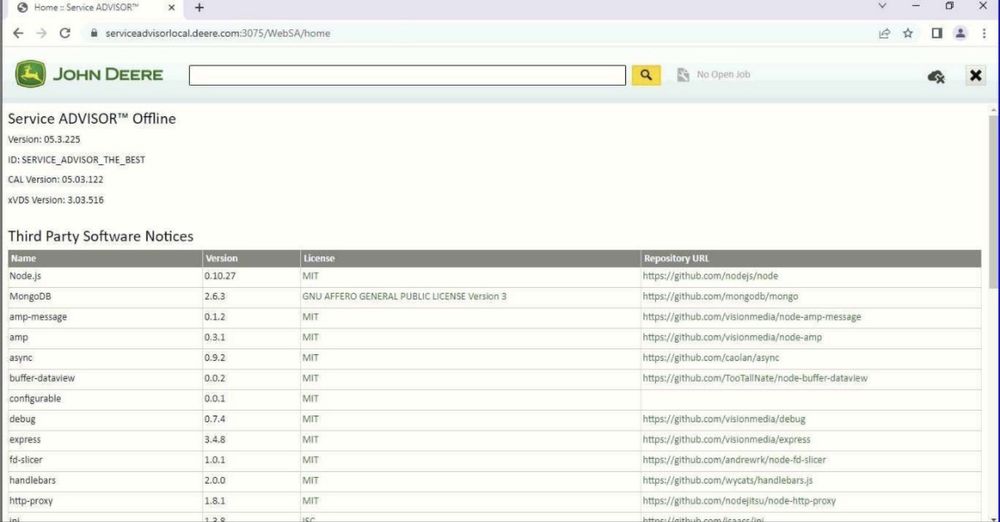
Task: Open the node-http-proxy repository URL
Action: point(739,501)
